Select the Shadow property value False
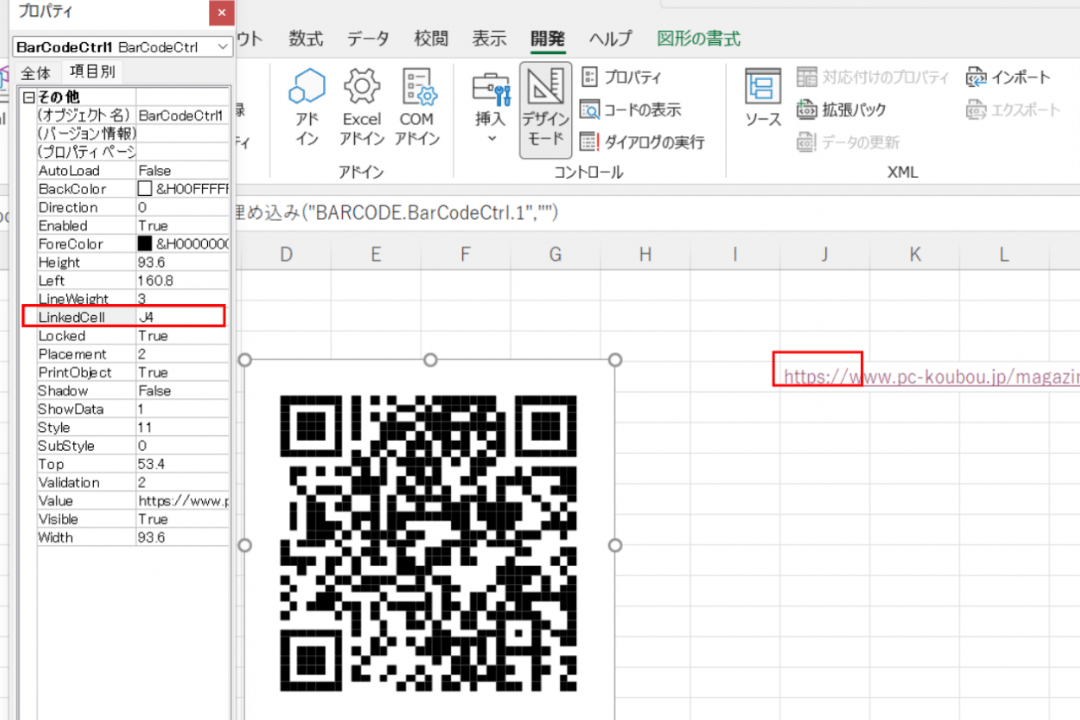Screen dimensions: 1080x720 [x=183, y=391]
